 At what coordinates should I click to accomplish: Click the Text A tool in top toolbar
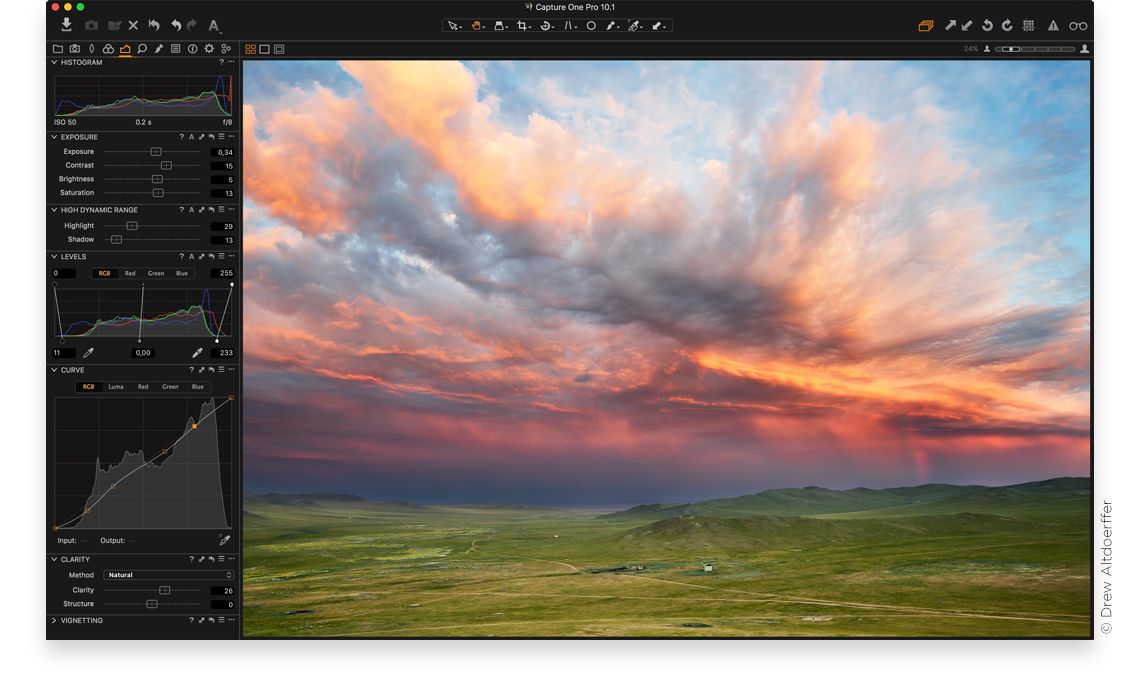[214, 25]
